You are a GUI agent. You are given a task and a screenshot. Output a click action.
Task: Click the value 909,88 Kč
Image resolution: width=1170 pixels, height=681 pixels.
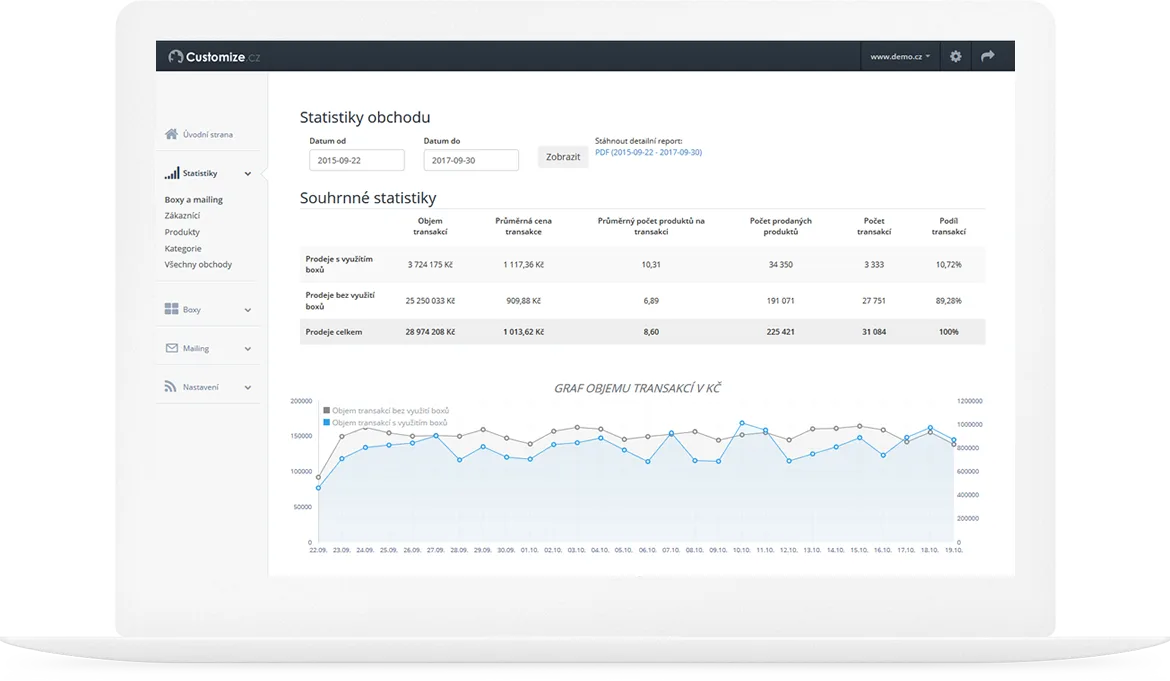point(523,301)
